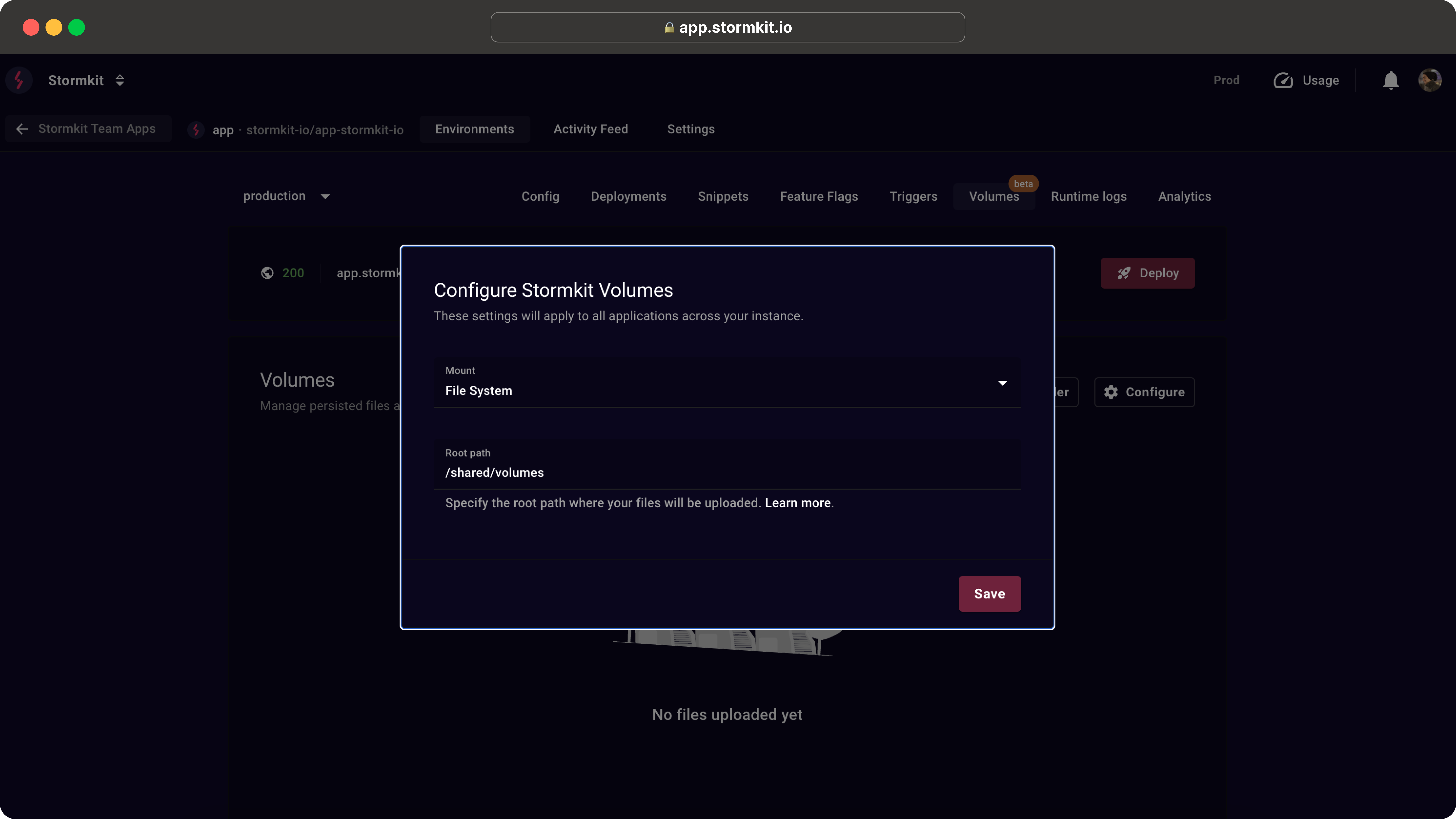Click the Volumes beta tab
Screen dimensions: 1456x819
click(994, 196)
